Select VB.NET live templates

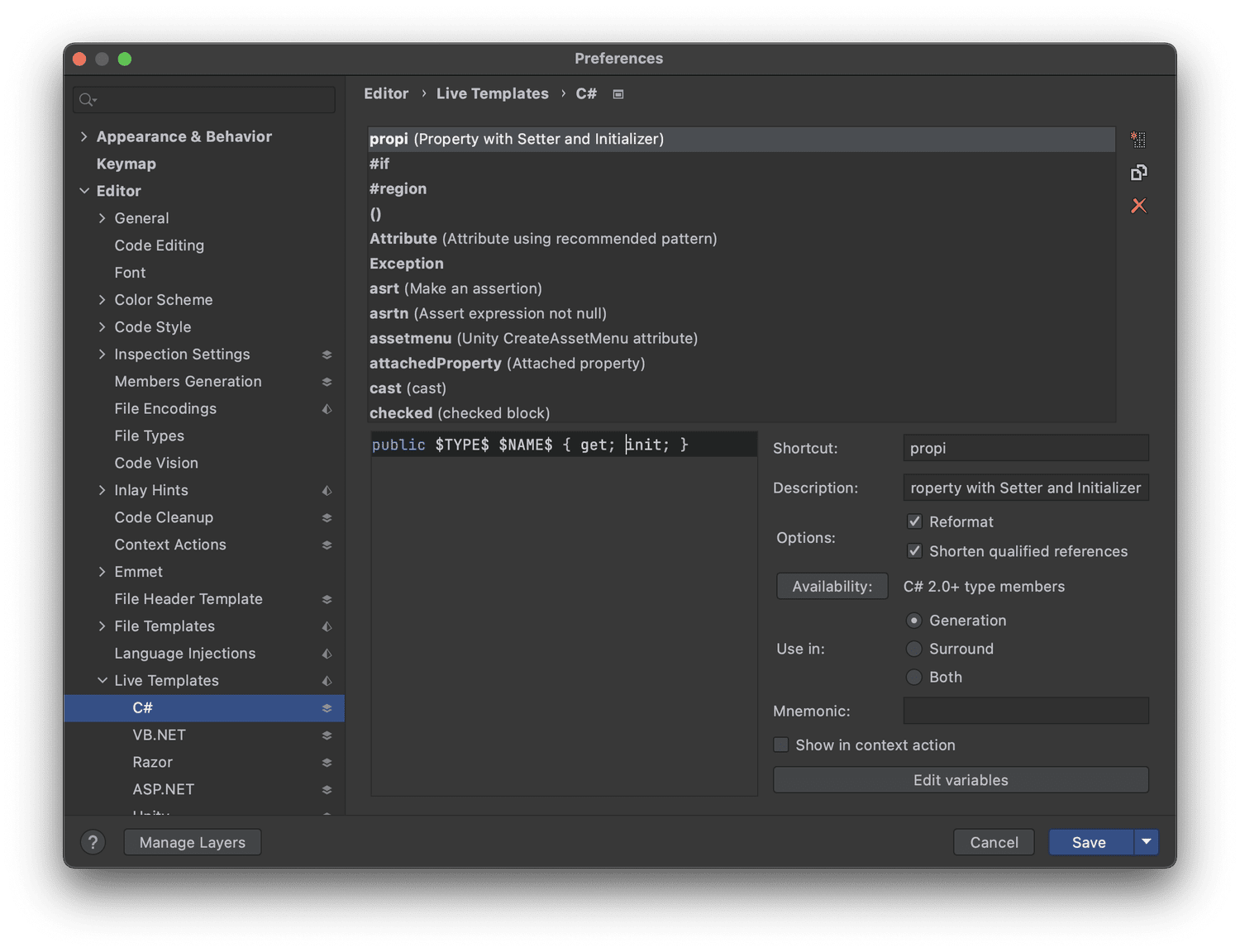(x=160, y=735)
